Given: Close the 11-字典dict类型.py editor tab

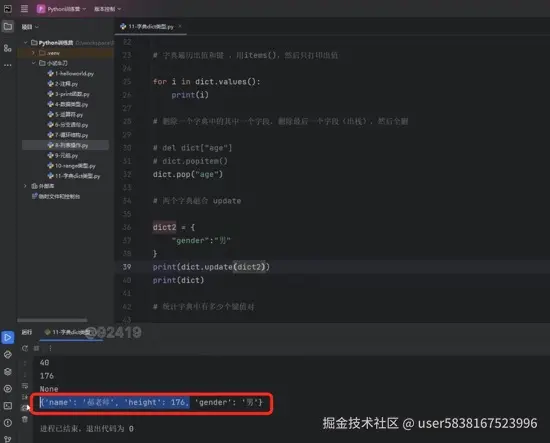Looking at the screenshot, I should [180, 26].
